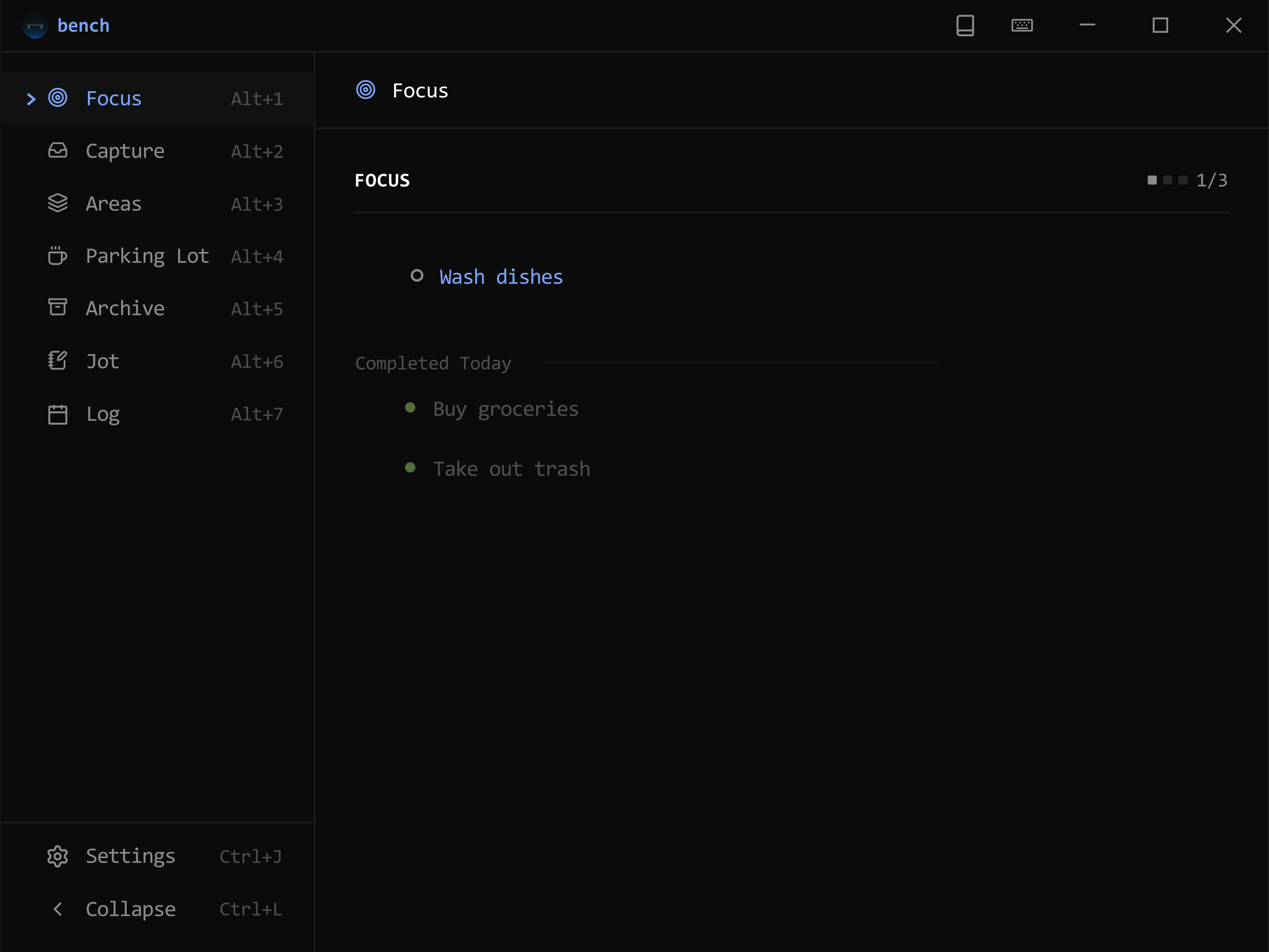Click the Capture inbox icon
The image size is (1269, 952).
pyautogui.click(x=58, y=151)
